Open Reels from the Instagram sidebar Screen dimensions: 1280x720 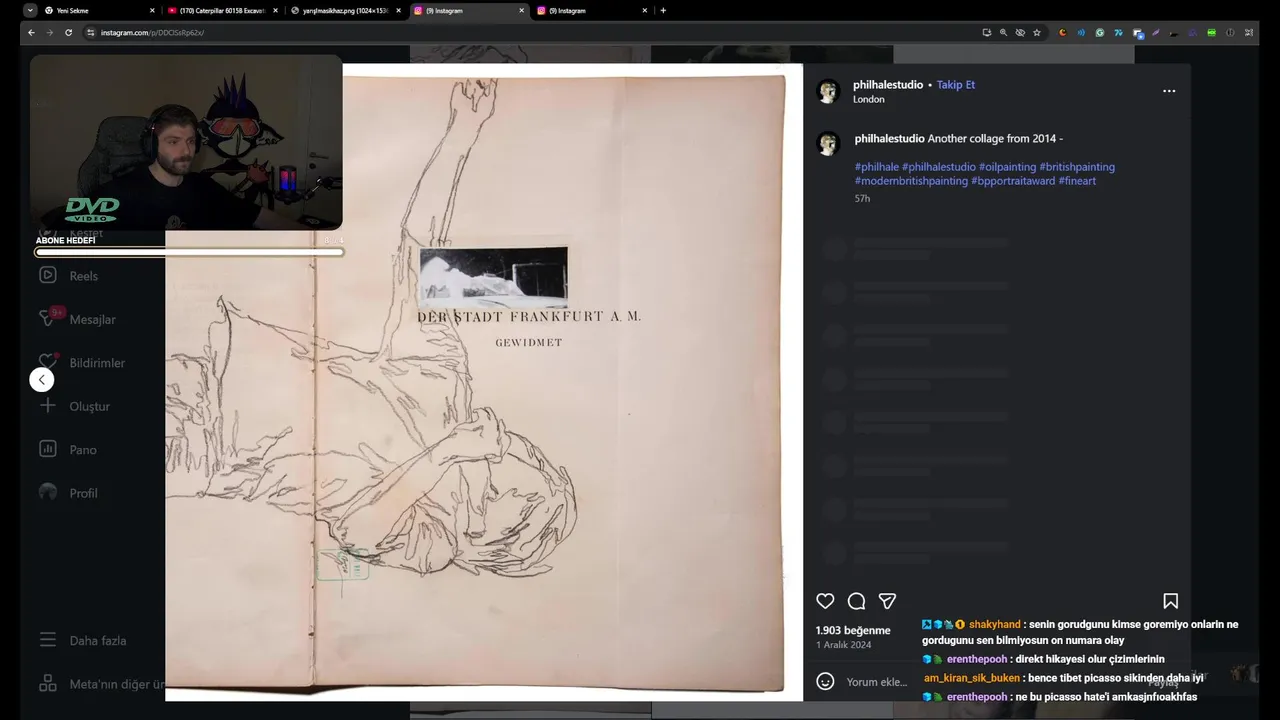pos(69,276)
